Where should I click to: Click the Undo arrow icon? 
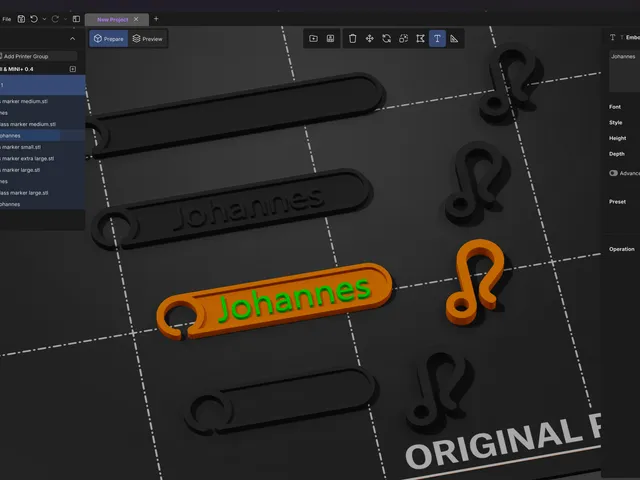(x=34, y=19)
